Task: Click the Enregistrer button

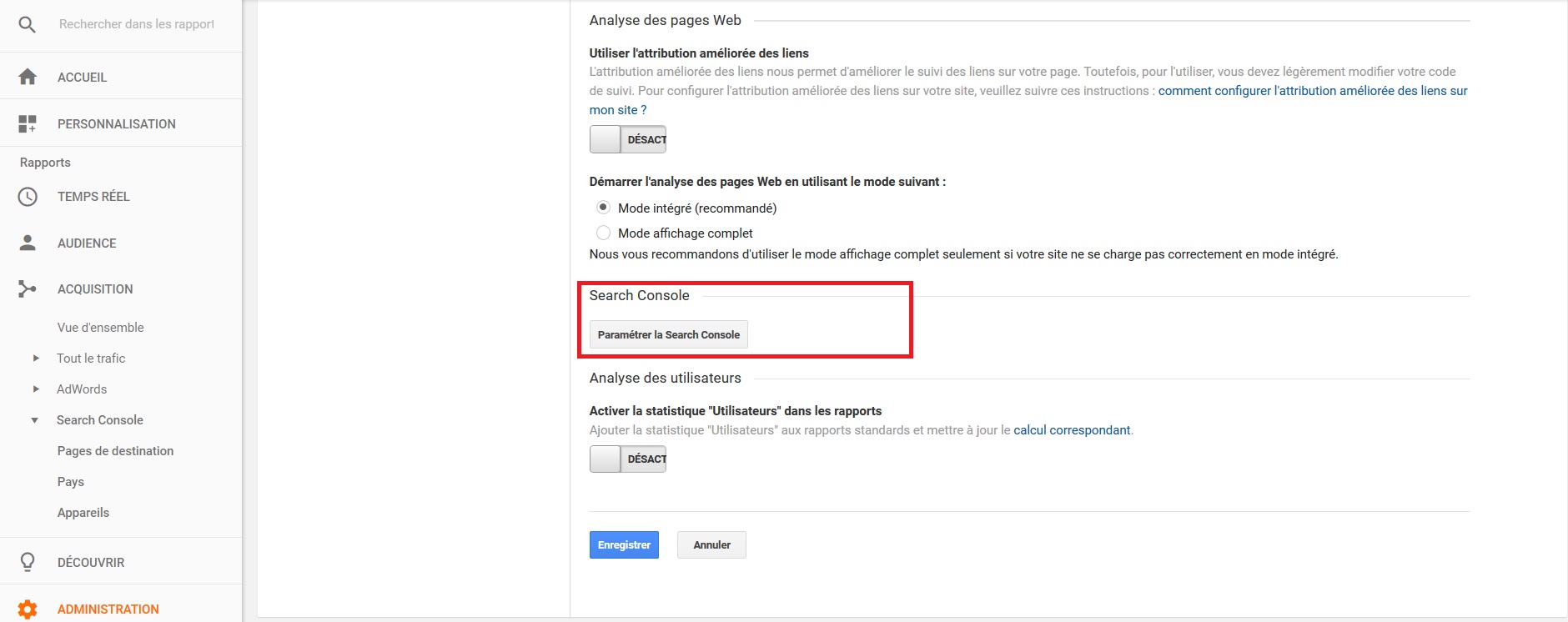Action: [624, 544]
